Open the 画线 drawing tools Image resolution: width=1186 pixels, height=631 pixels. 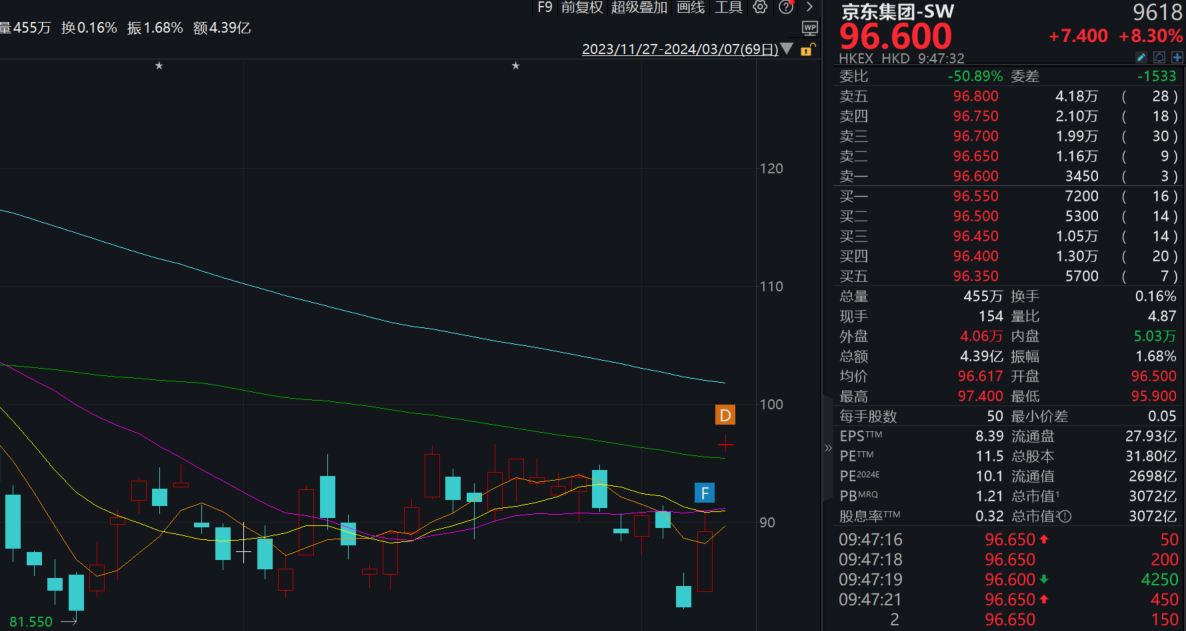(691, 8)
